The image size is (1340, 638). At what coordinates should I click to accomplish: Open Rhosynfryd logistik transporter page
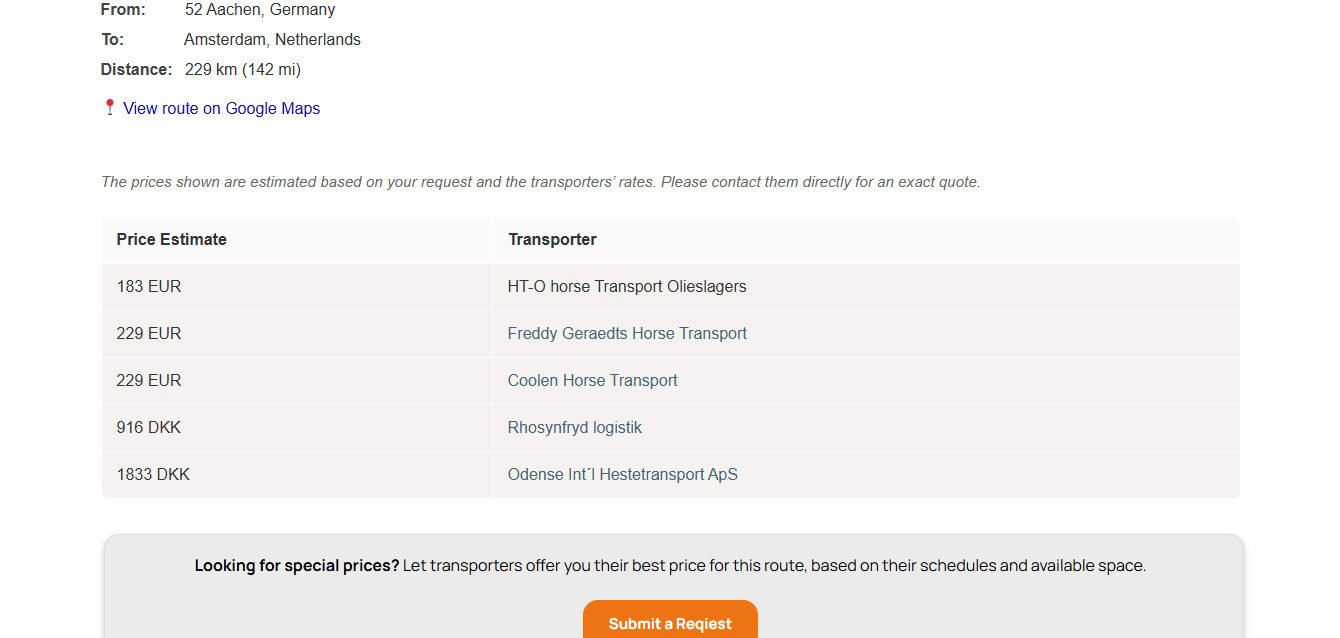tap(574, 427)
